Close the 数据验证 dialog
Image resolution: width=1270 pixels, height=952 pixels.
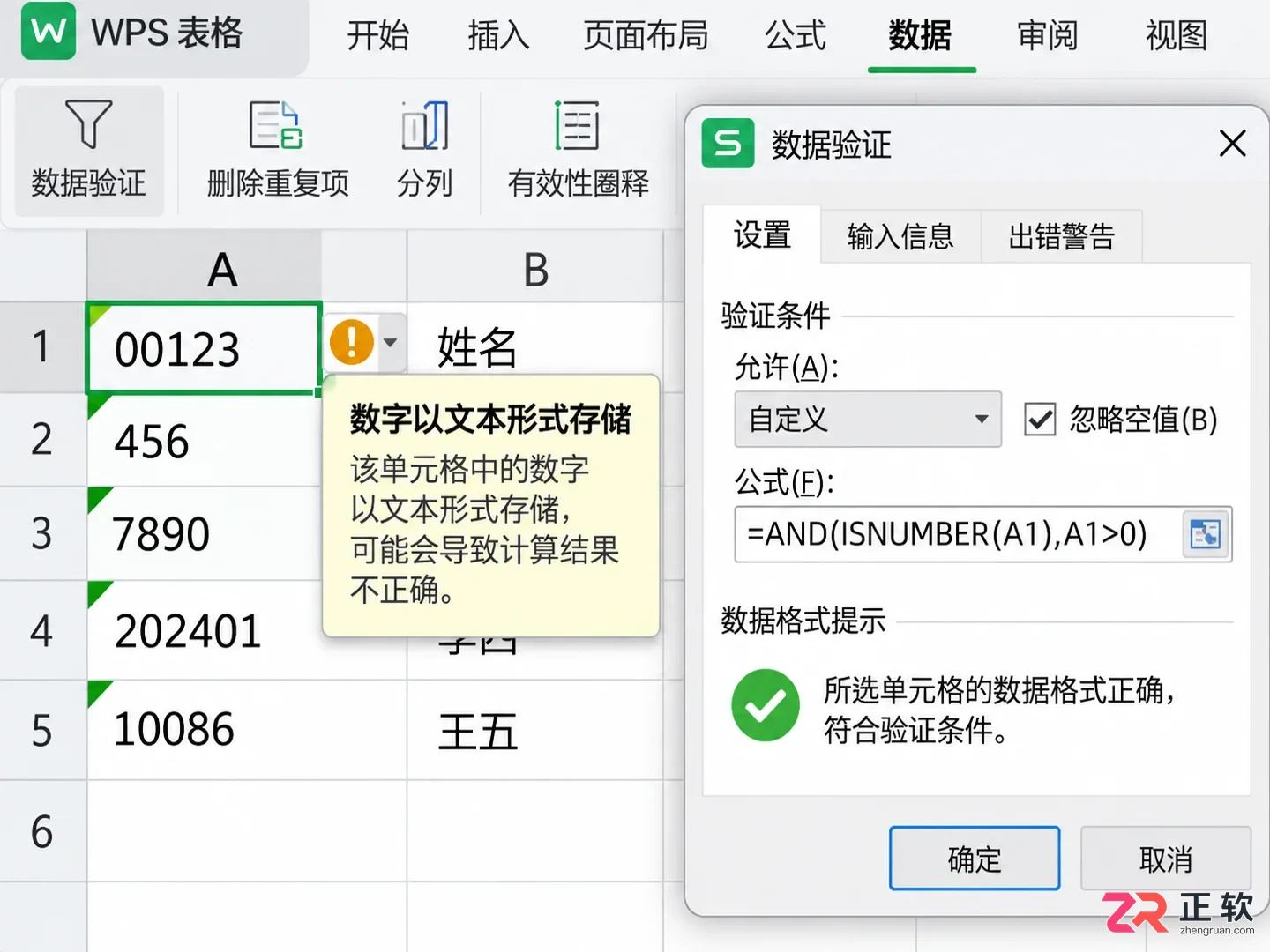(1232, 143)
